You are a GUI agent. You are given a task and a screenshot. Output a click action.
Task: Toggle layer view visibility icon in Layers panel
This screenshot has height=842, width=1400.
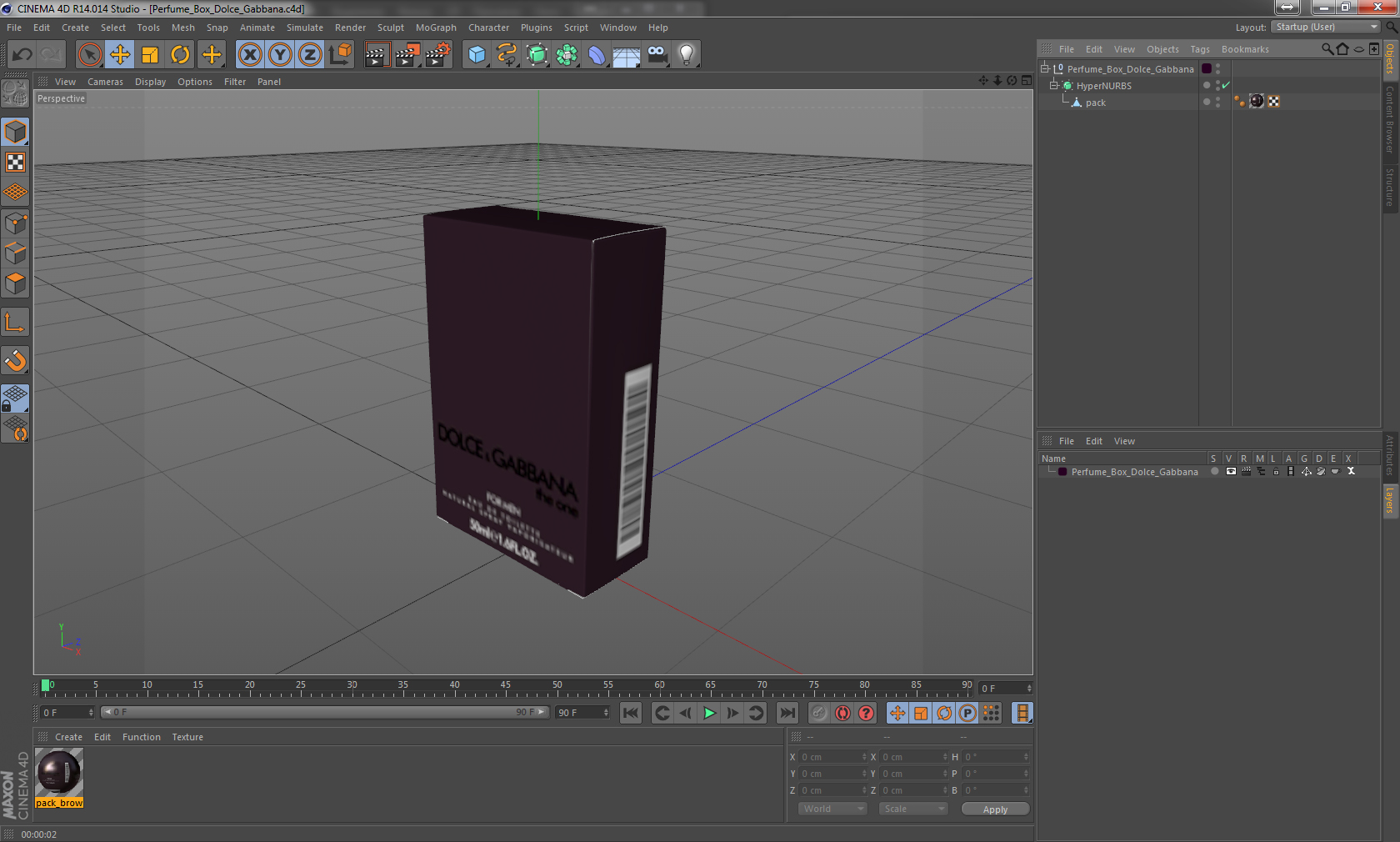[x=1231, y=472]
